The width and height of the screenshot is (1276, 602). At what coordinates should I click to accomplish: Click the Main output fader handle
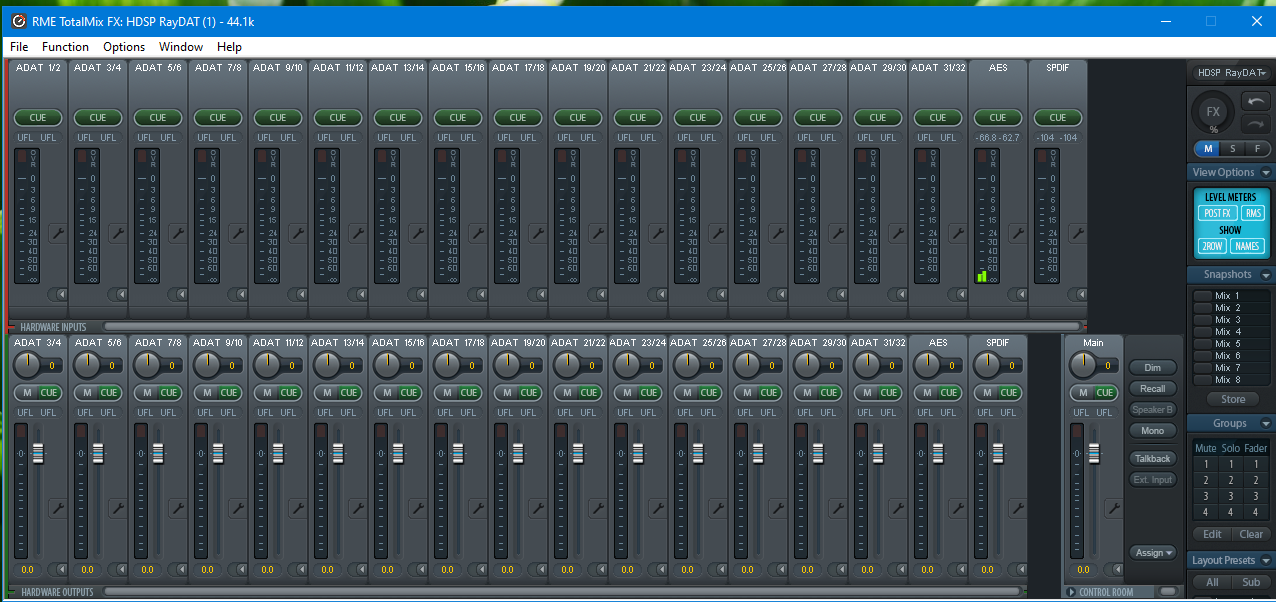pyautogui.click(x=1094, y=453)
